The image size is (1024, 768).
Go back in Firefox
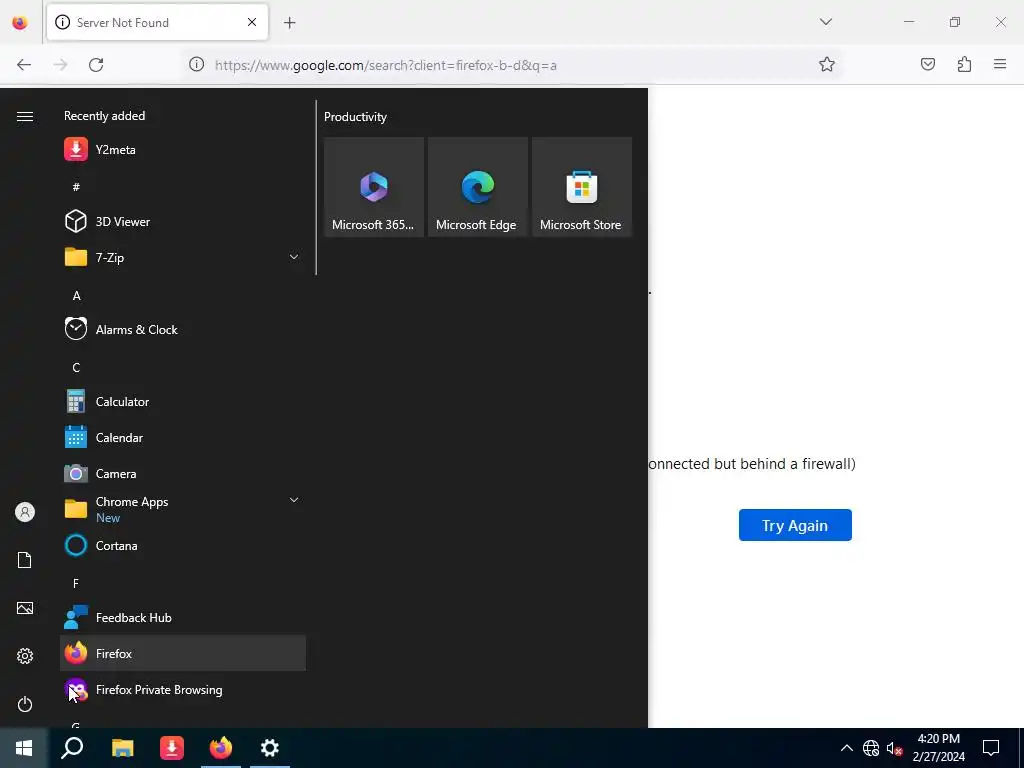tap(24, 65)
